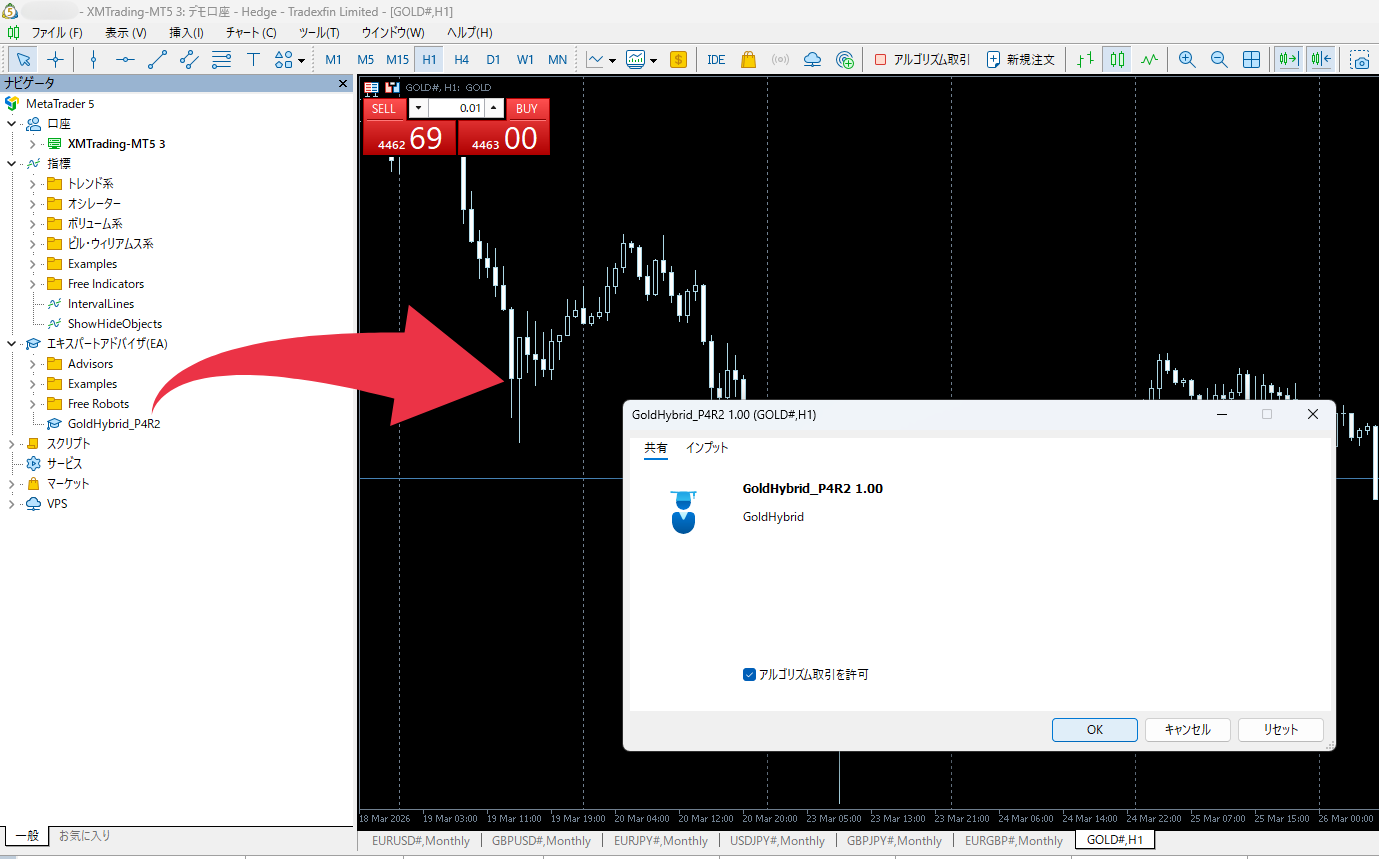The image size is (1379, 859).
Task: Switch chart to candlestick view
Action: (1117, 60)
